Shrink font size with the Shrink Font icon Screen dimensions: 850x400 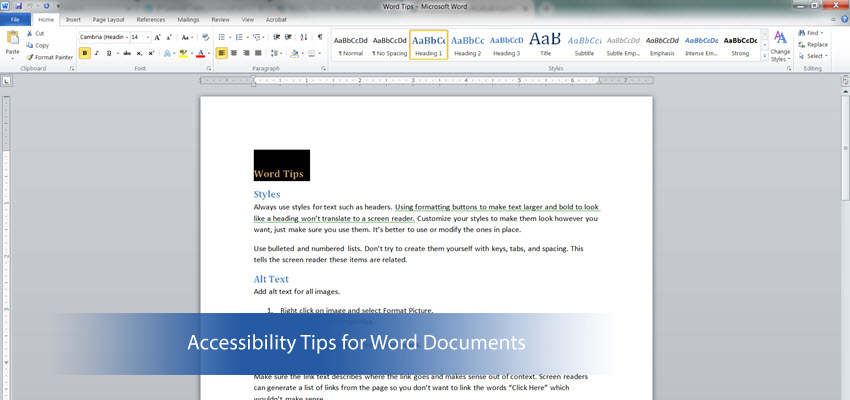pos(169,37)
